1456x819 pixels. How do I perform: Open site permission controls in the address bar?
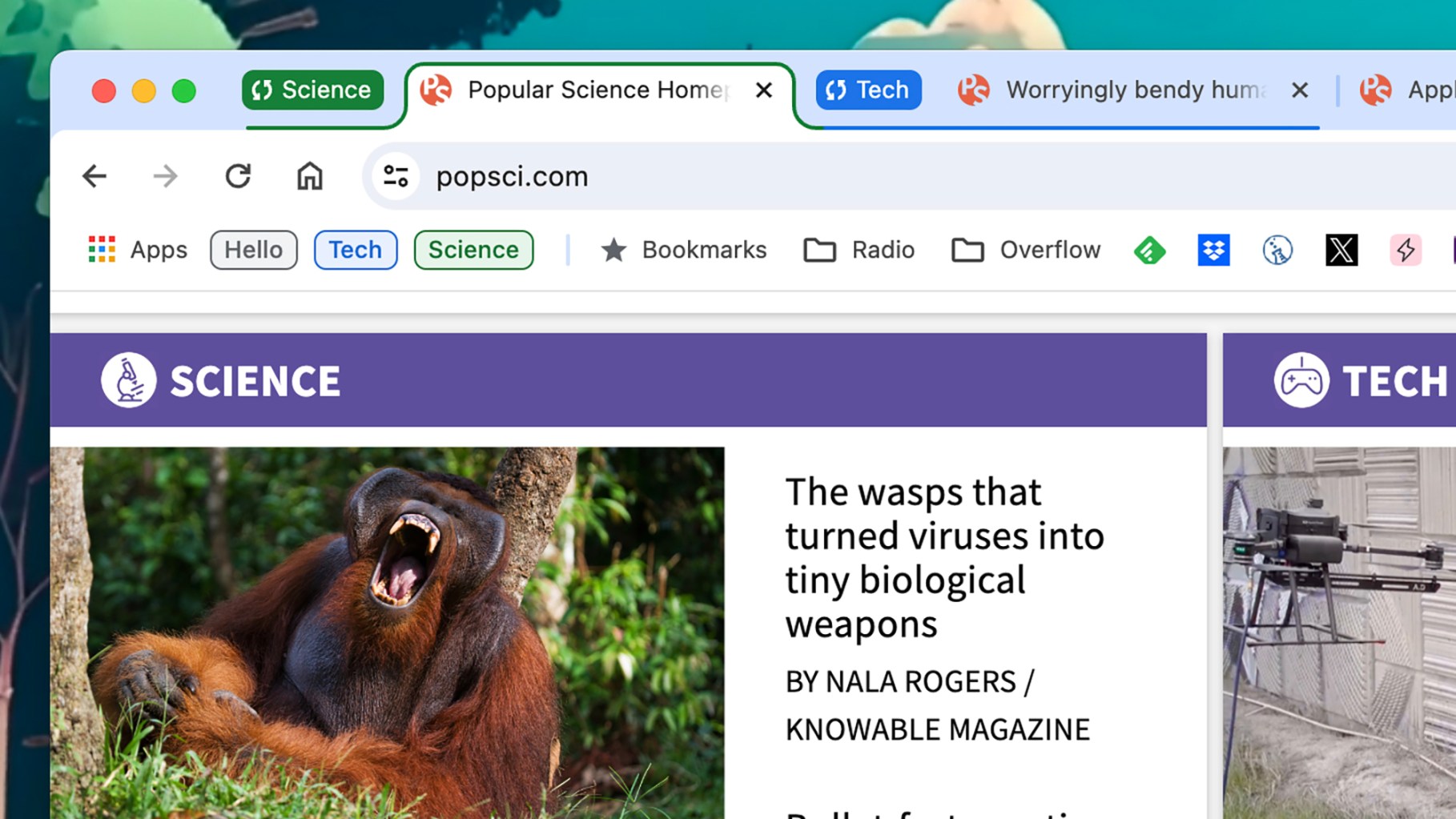click(396, 176)
